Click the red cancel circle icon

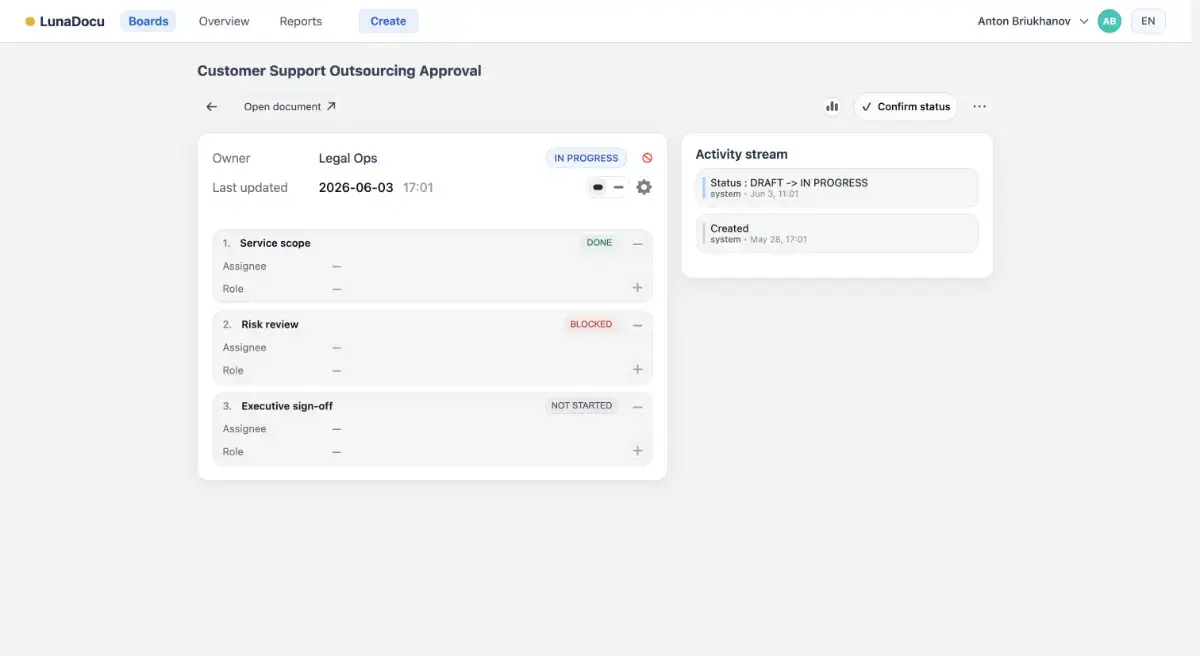(x=647, y=158)
